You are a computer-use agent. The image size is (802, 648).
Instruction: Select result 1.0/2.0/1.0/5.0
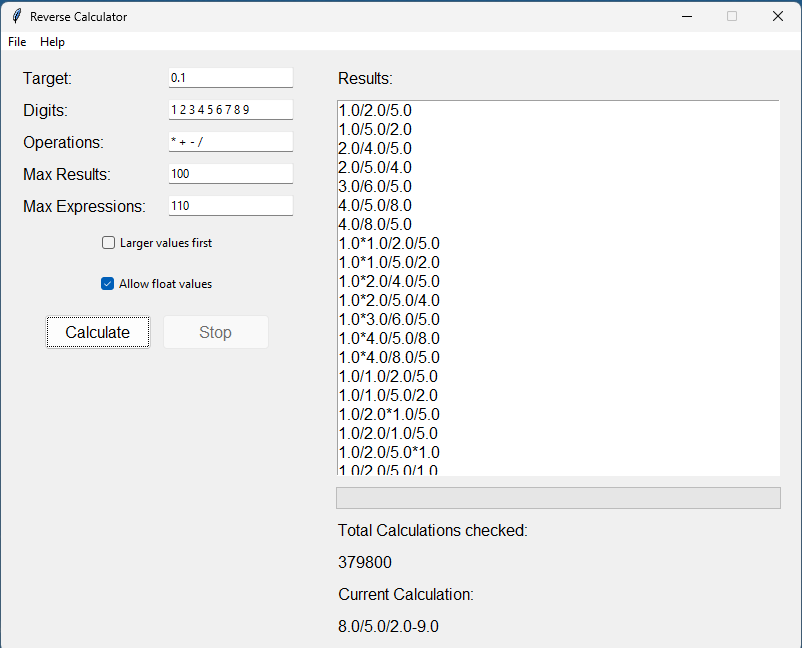click(x=388, y=433)
